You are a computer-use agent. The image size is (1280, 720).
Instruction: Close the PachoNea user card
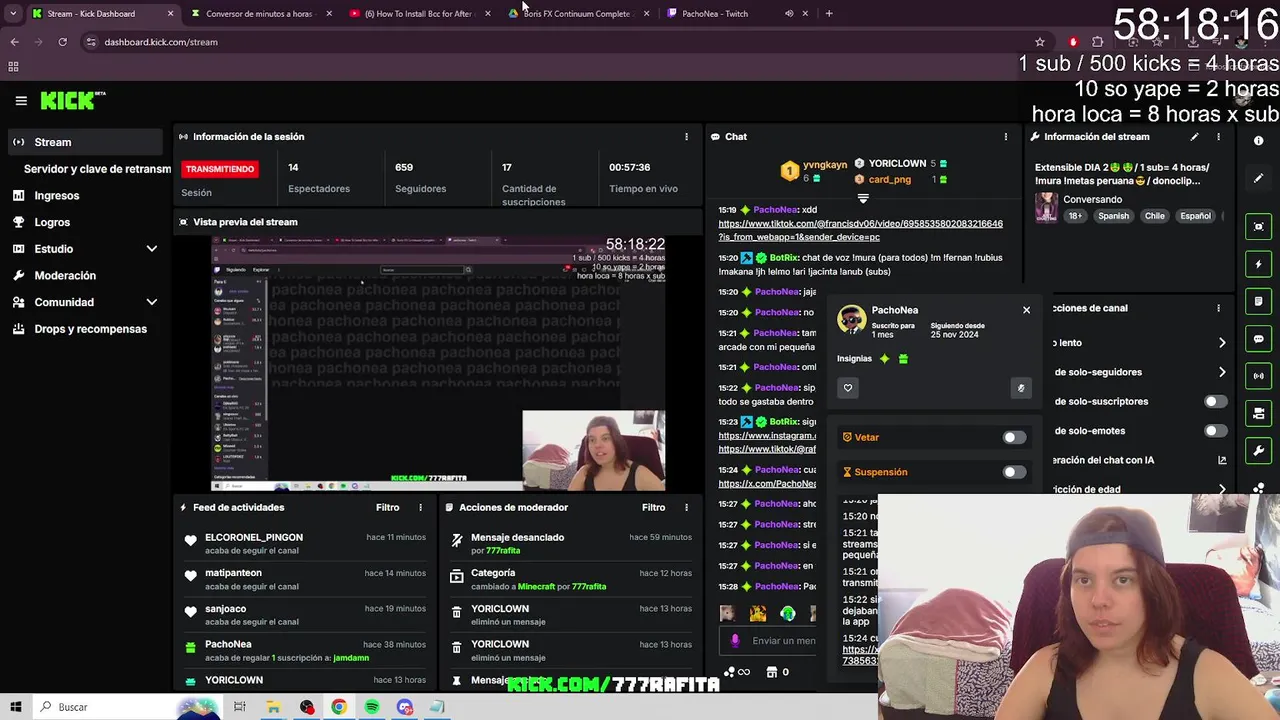pos(1026,310)
